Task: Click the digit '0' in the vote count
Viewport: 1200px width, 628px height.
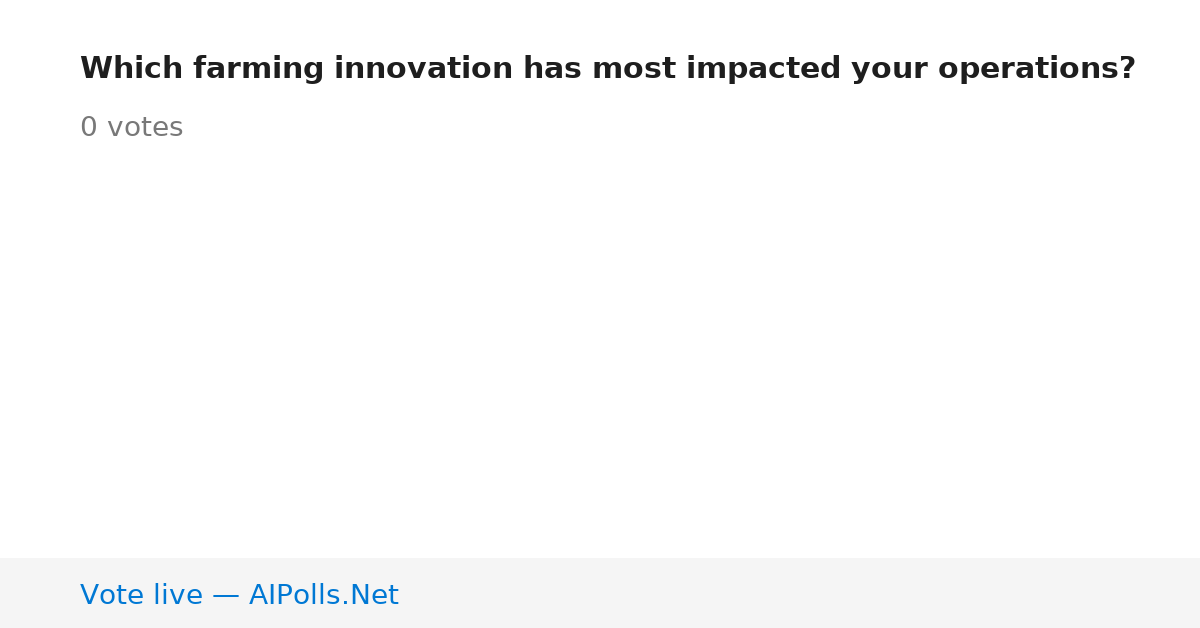Action: coord(89,128)
